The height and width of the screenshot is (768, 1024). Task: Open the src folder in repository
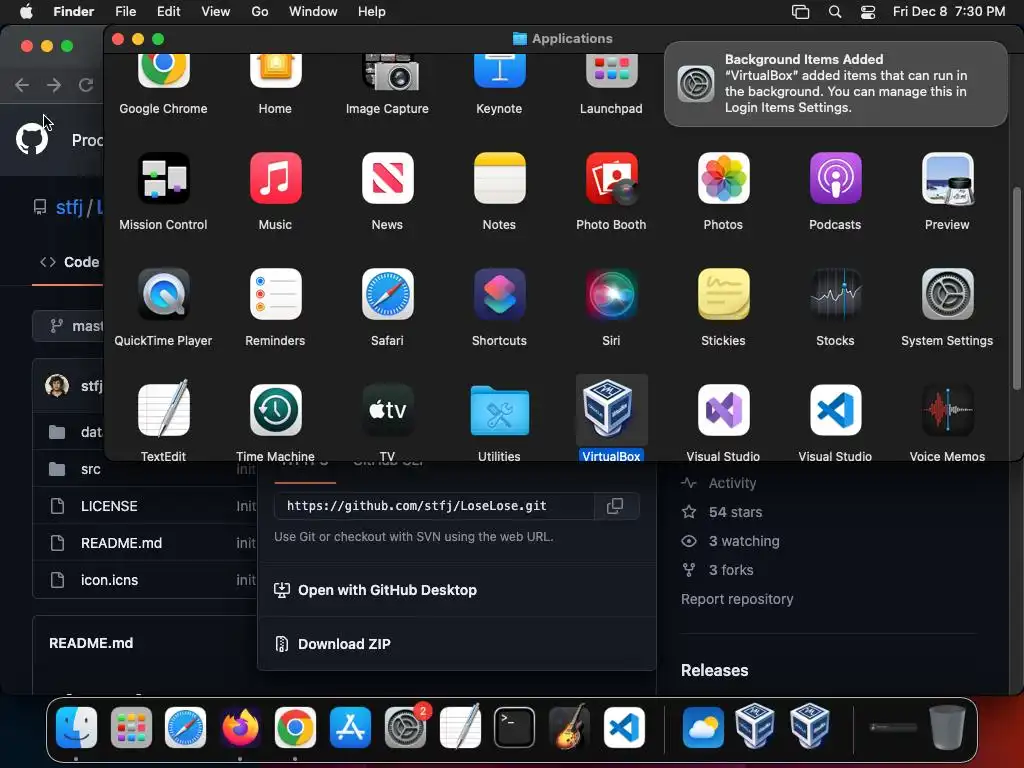click(91, 469)
